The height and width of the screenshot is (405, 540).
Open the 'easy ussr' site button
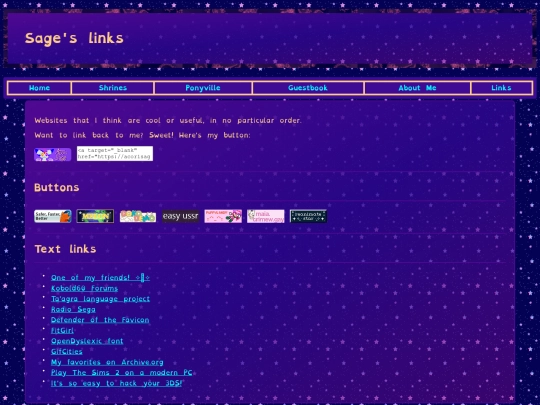(x=180, y=216)
